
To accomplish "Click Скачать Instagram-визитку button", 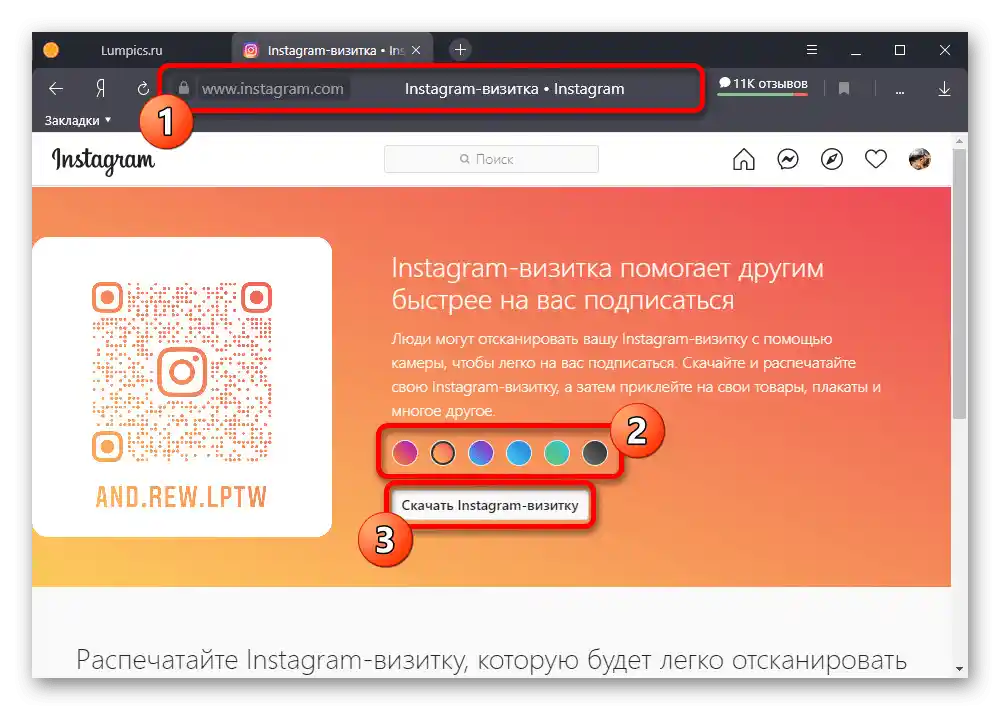I will [490, 505].
